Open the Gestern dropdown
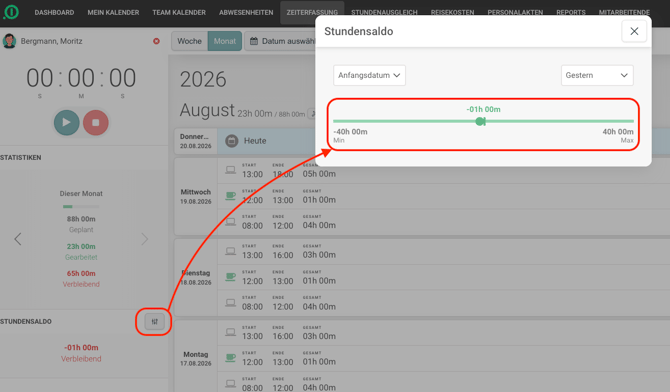This screenshot has height=392, width=670. click(x=597, y=75)
